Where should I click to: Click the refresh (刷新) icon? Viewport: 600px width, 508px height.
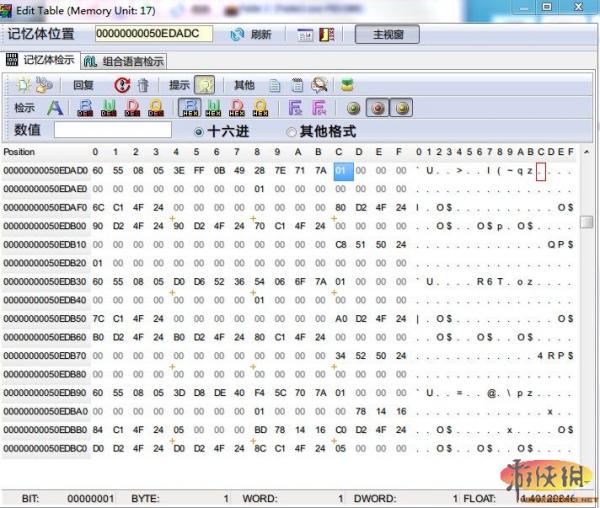point(237,34)
